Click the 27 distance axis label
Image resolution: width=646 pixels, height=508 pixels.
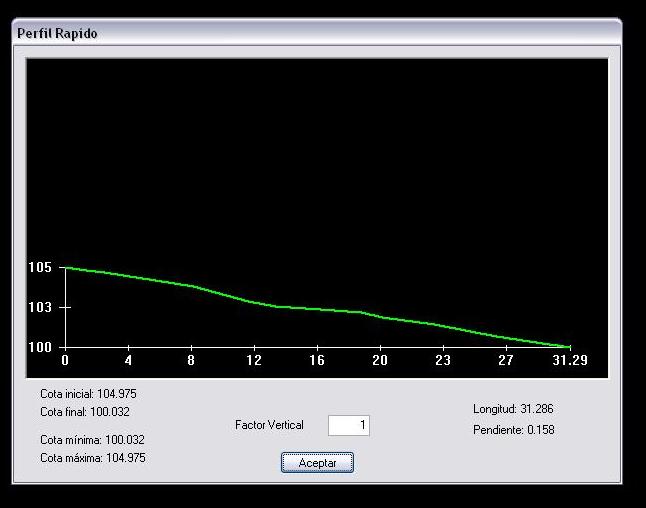pos(506,361)
